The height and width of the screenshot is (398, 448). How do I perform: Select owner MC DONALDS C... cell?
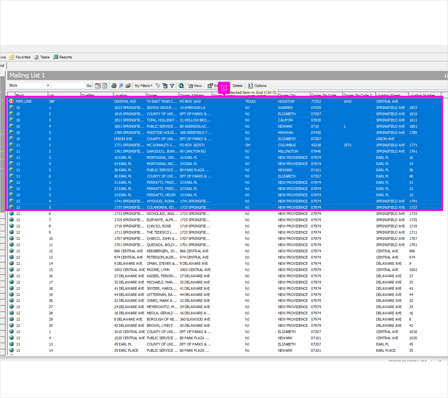coord(162,145)
